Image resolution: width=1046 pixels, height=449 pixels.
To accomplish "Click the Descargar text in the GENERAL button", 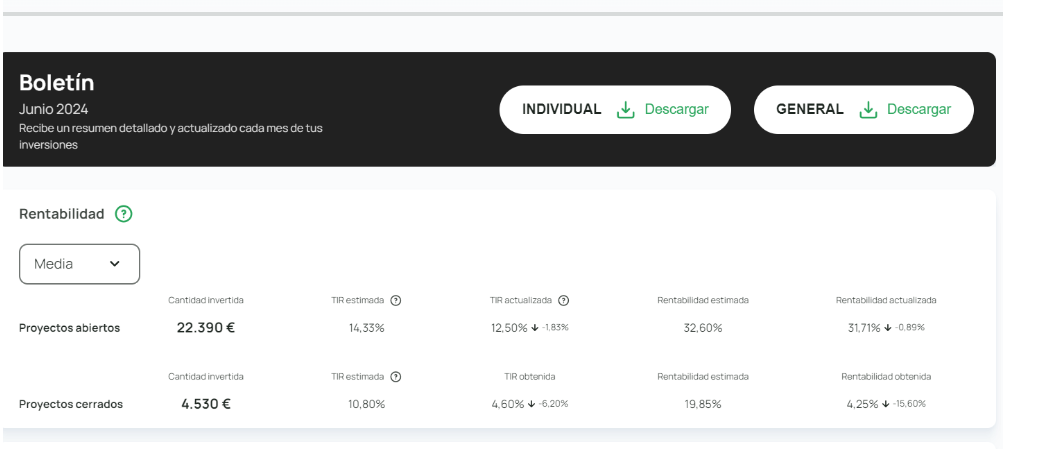I will point(918,109).
